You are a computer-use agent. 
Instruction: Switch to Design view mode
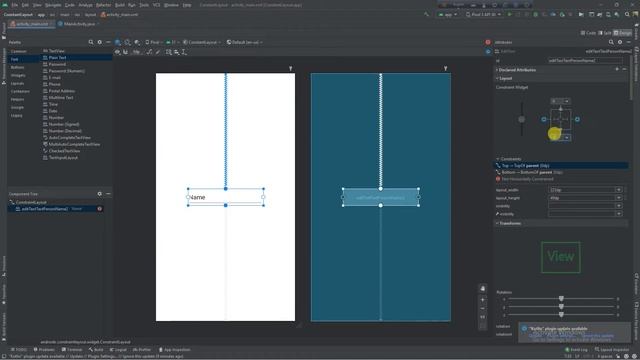622,33
